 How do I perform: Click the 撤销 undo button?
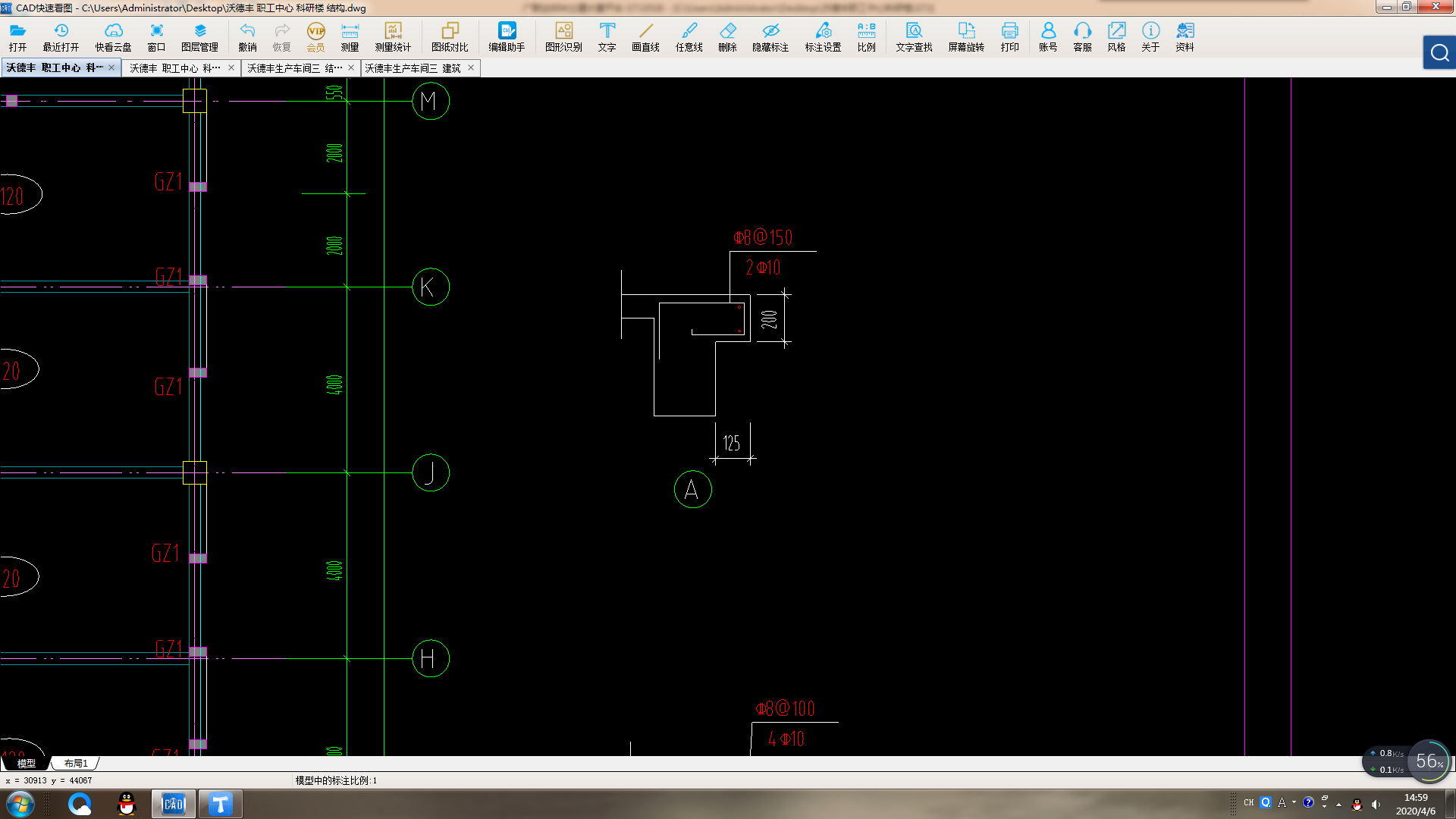coord(247,36)
